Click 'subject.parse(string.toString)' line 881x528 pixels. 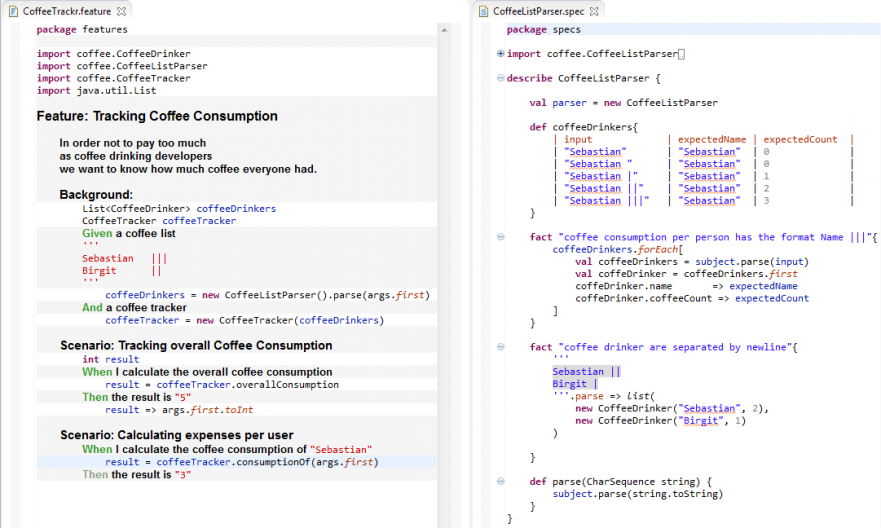[638, 494]
